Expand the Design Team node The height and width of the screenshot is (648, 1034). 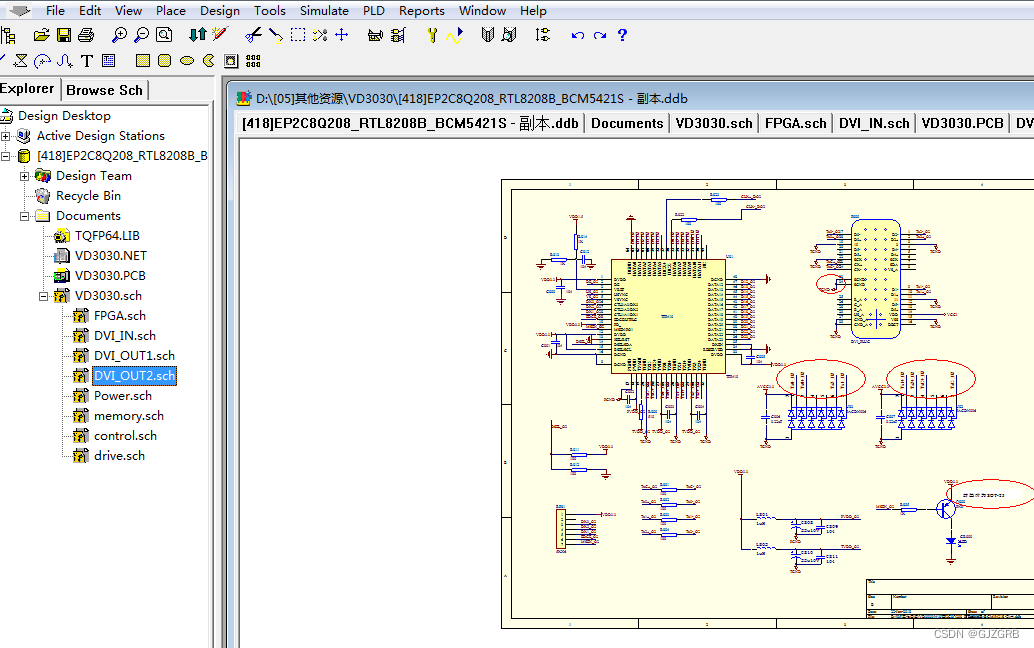tap(22, 175)
